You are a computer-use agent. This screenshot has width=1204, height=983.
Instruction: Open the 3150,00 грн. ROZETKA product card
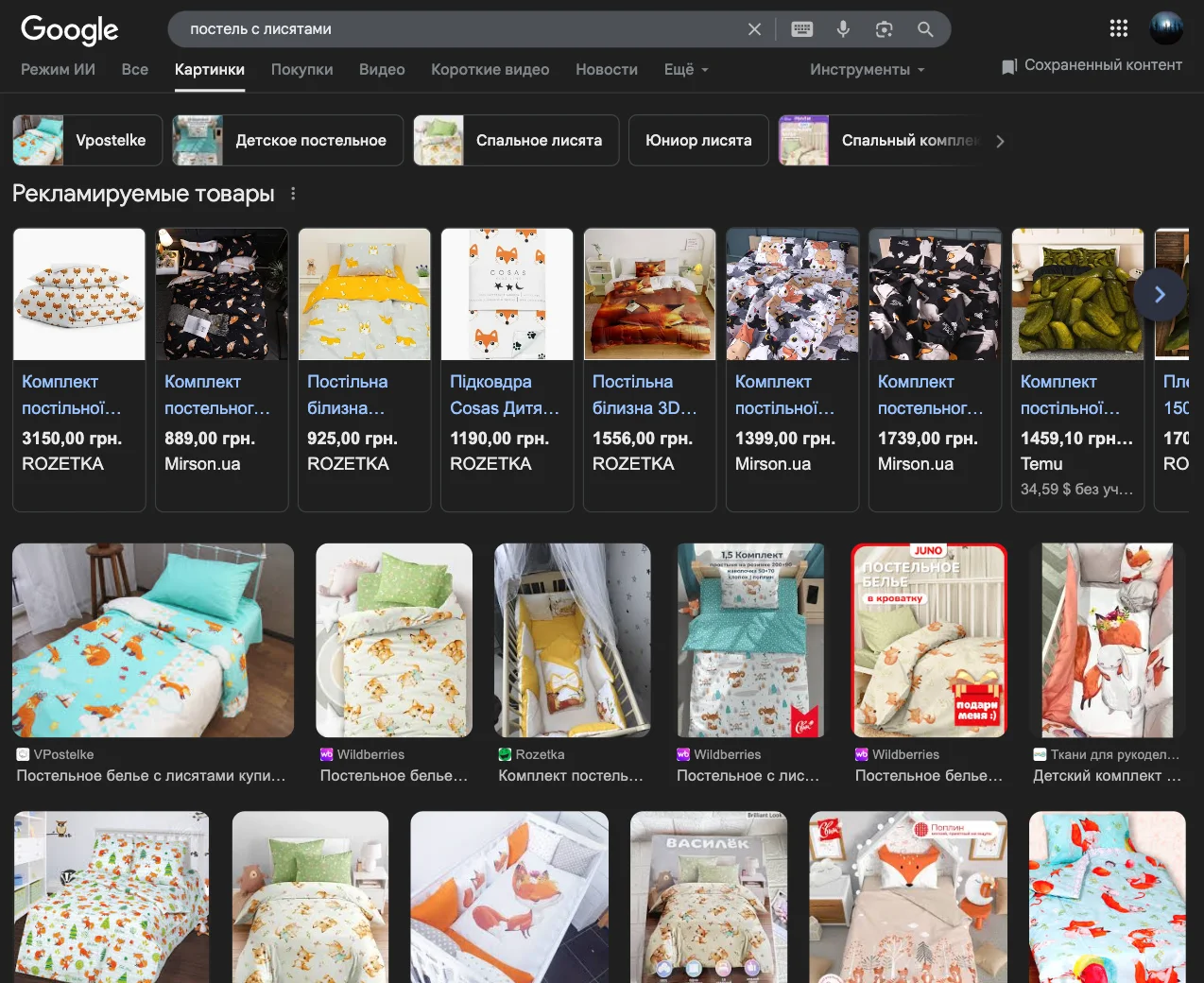pos(79,370)
